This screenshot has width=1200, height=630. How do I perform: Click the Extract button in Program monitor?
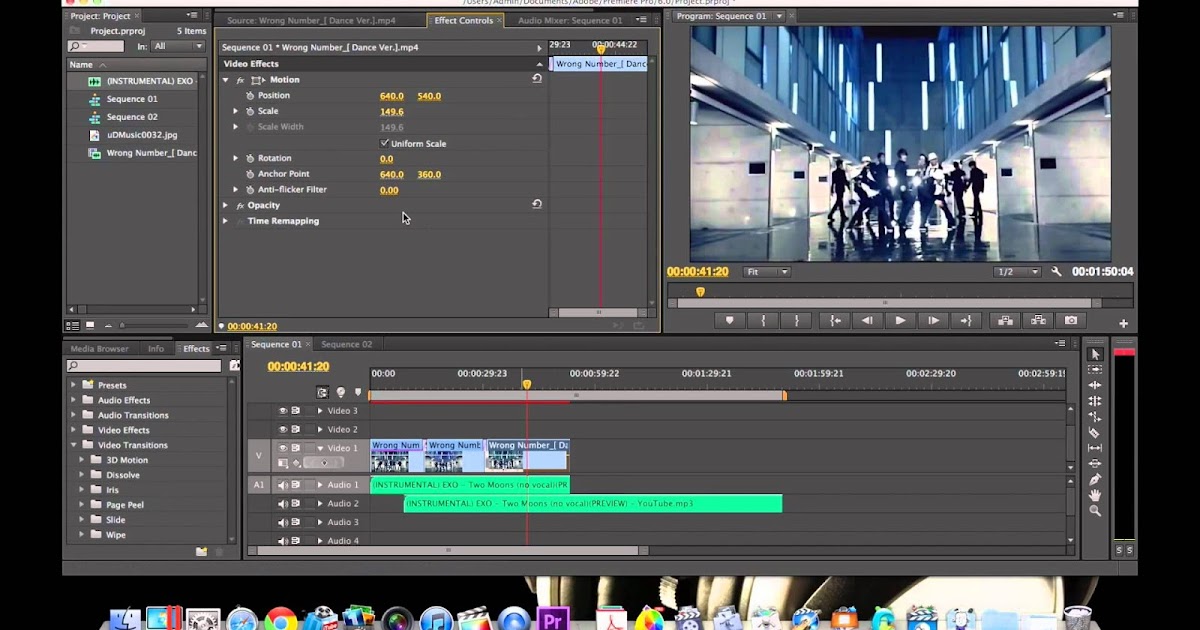tap(1038, 320)
